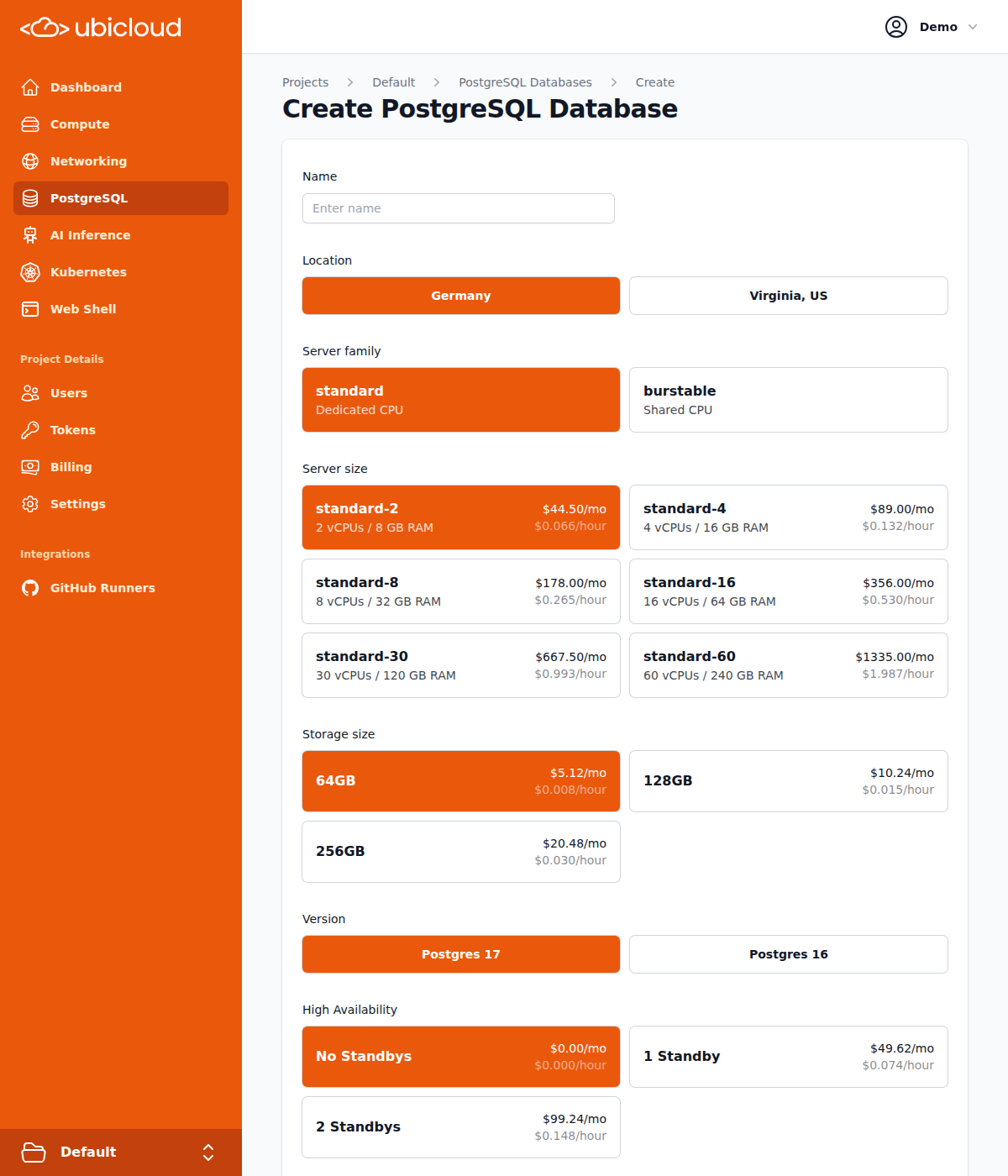Open Billing under Project Details
Viewport: 1008px width, 1176px height.
pos(71,466)
